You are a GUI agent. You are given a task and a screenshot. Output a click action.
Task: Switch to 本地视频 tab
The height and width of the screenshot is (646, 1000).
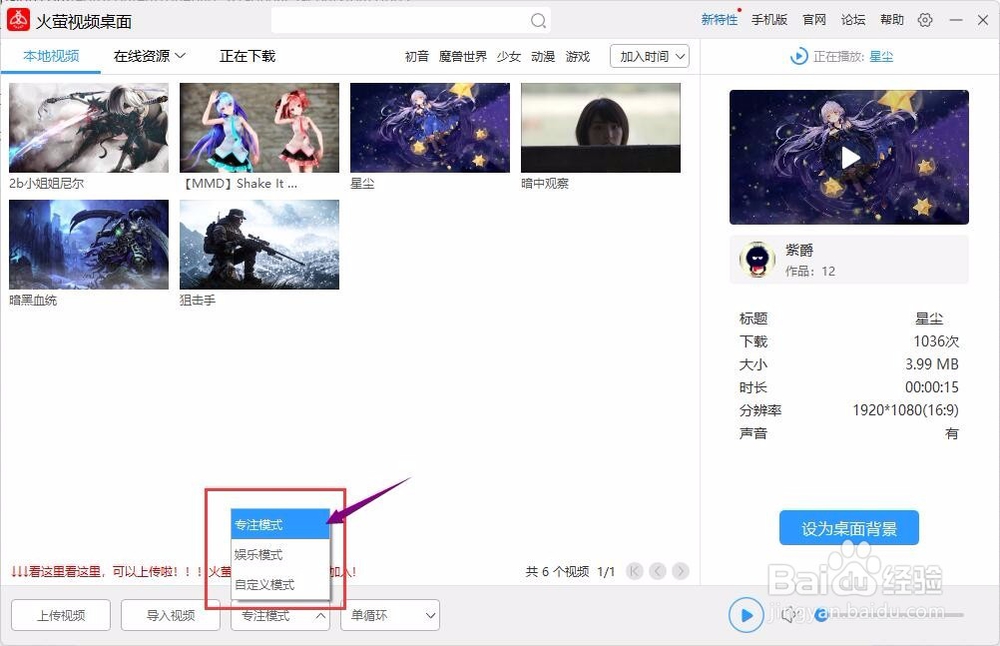(51, 56)
